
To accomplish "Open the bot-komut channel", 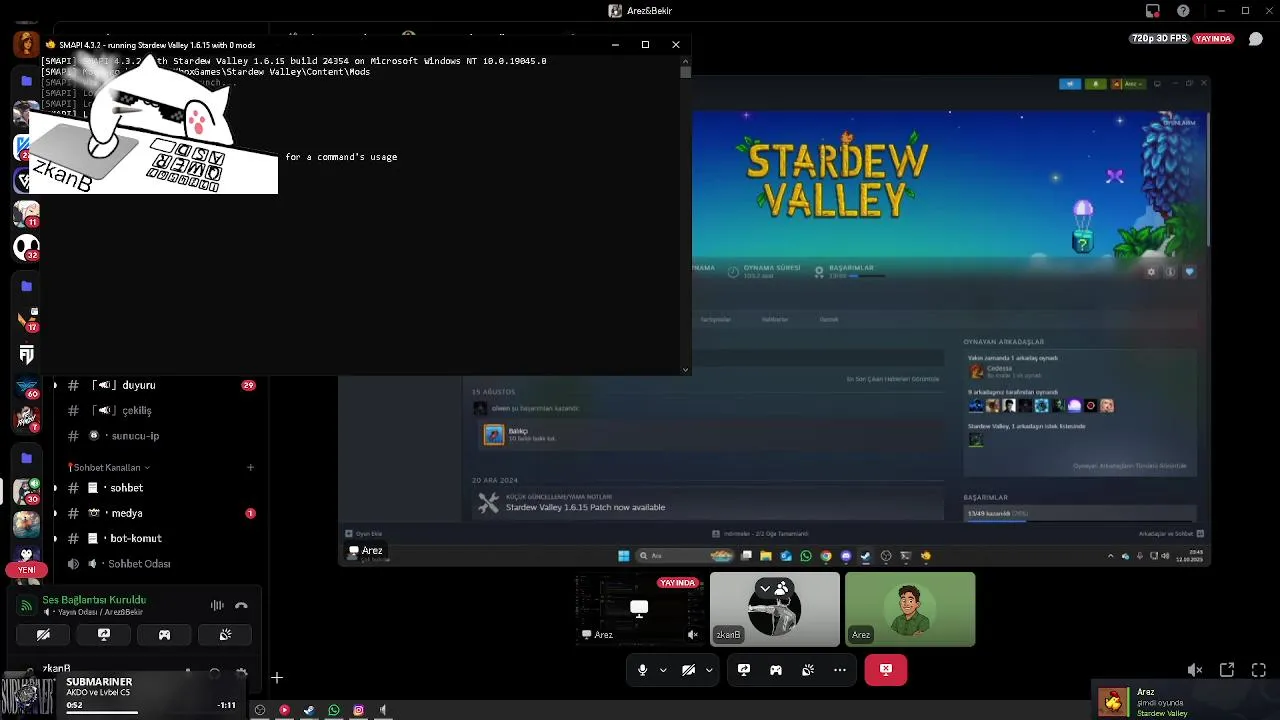I will 136,538.
